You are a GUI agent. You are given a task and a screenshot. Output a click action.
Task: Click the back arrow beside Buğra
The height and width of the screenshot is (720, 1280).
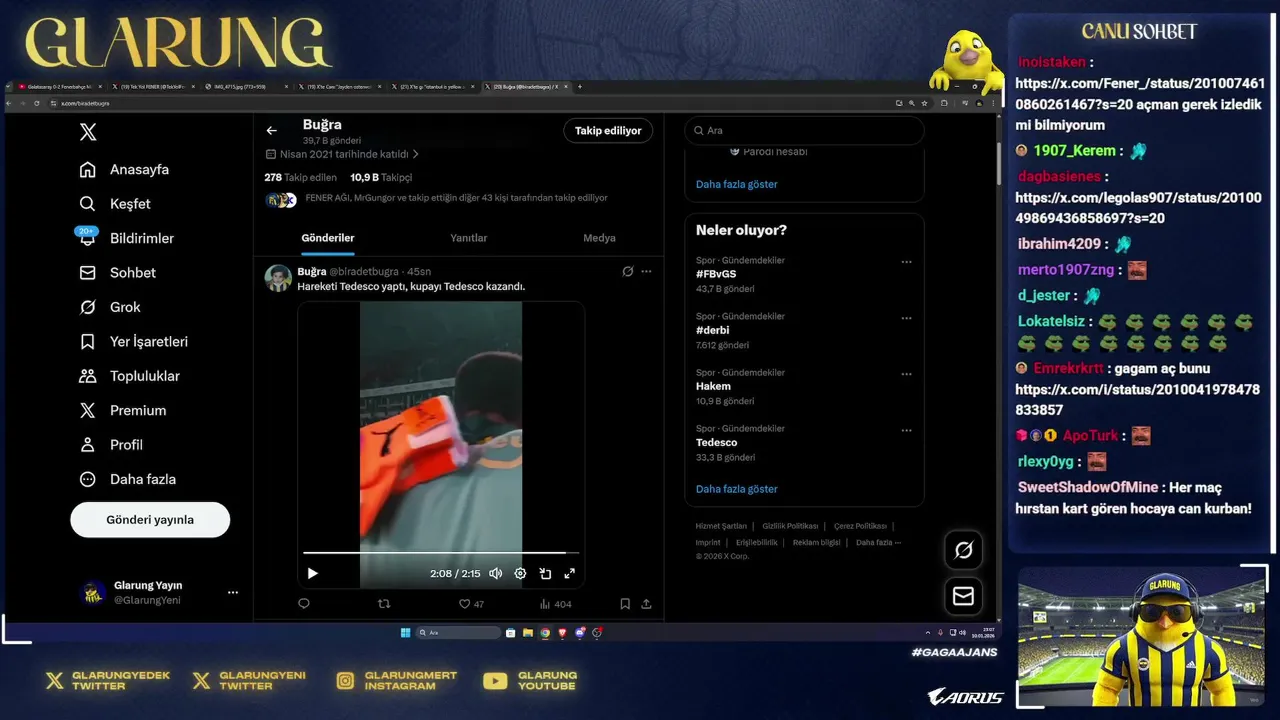pos(271,130)
